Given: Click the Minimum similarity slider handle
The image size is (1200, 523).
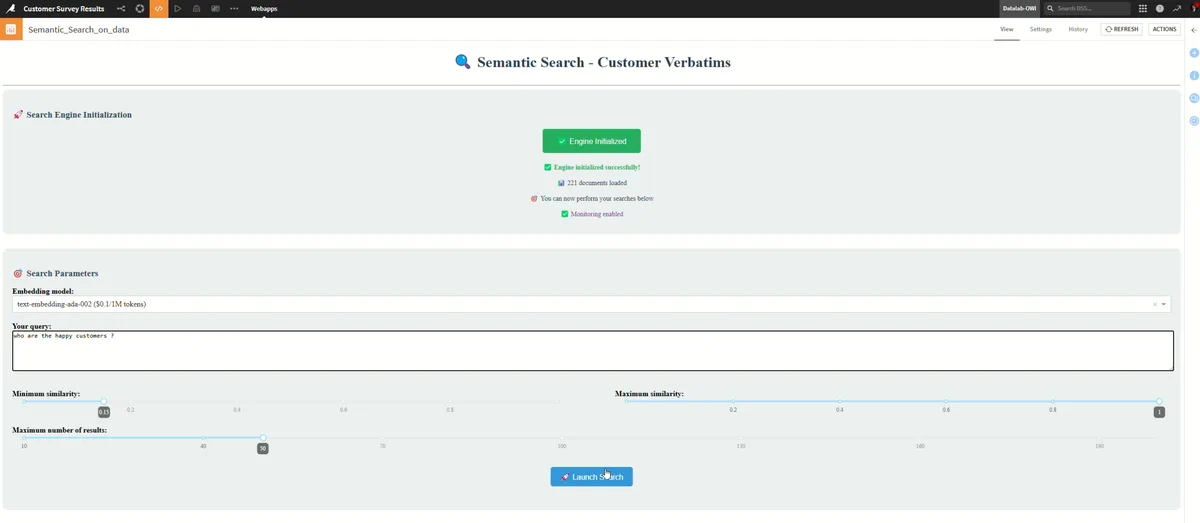Looking at the screenshot, I should click(104, 402).
